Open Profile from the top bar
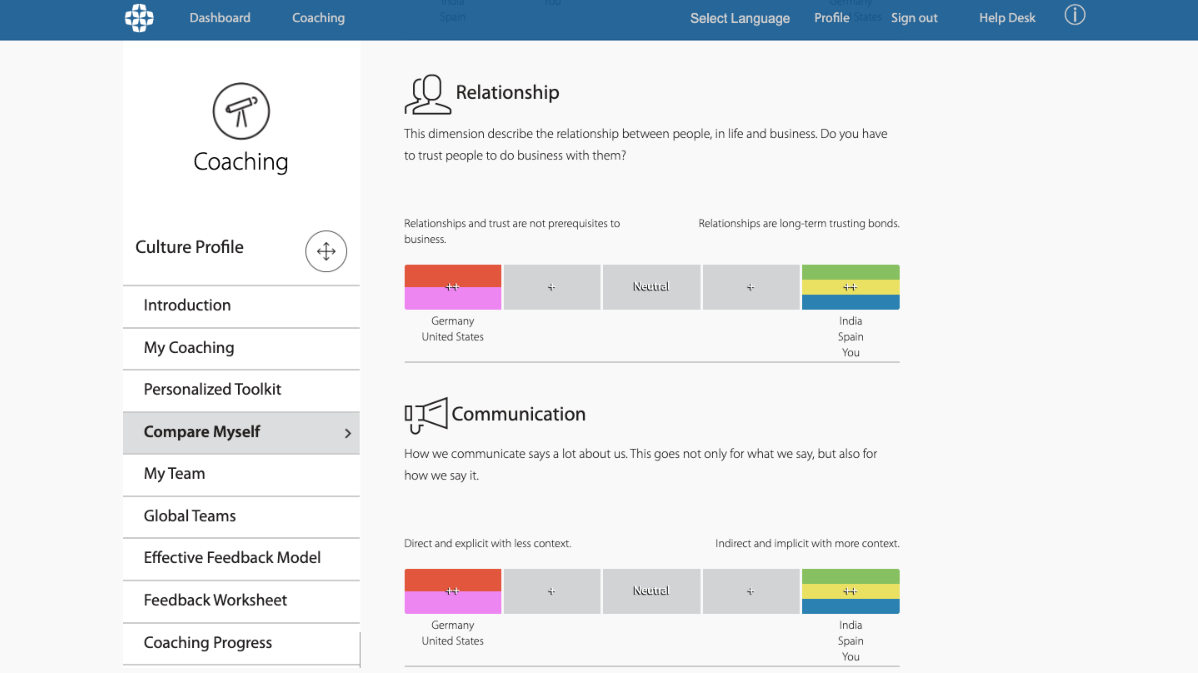Viewport: 1198px width, 673px height. (x=831, y=18)
